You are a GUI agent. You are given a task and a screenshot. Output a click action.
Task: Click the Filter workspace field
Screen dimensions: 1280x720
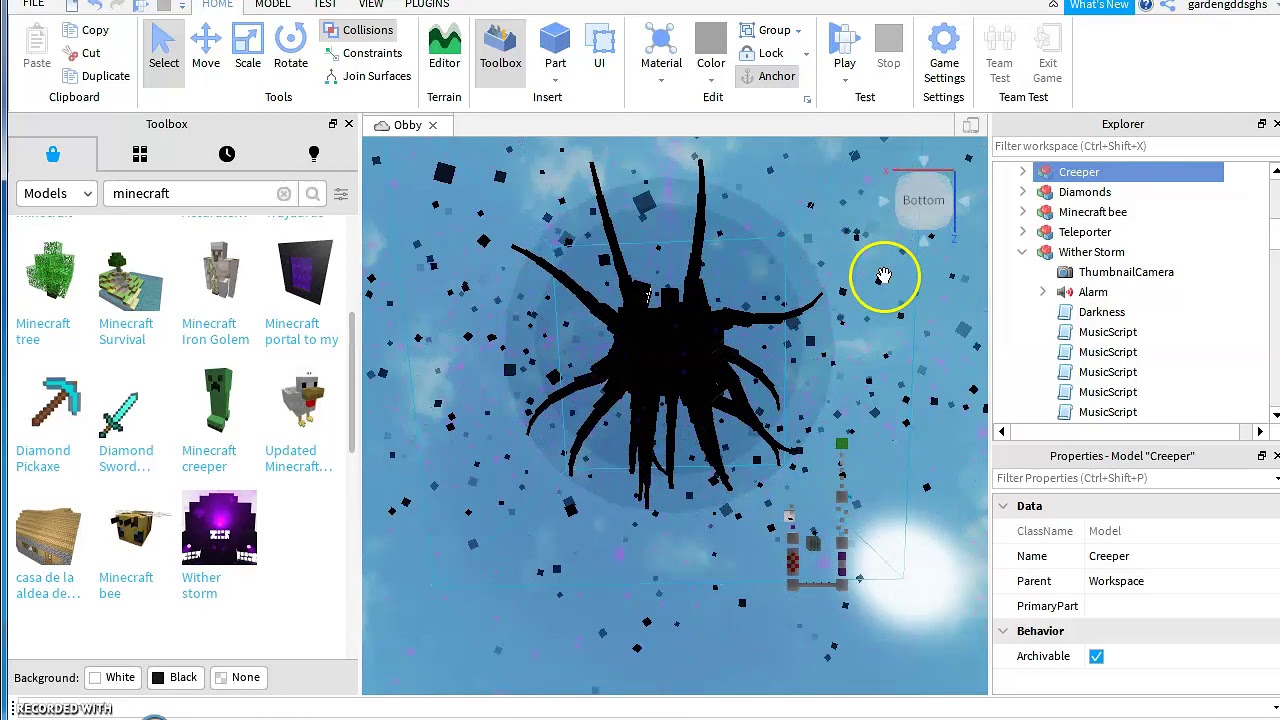coord(1135,146)
